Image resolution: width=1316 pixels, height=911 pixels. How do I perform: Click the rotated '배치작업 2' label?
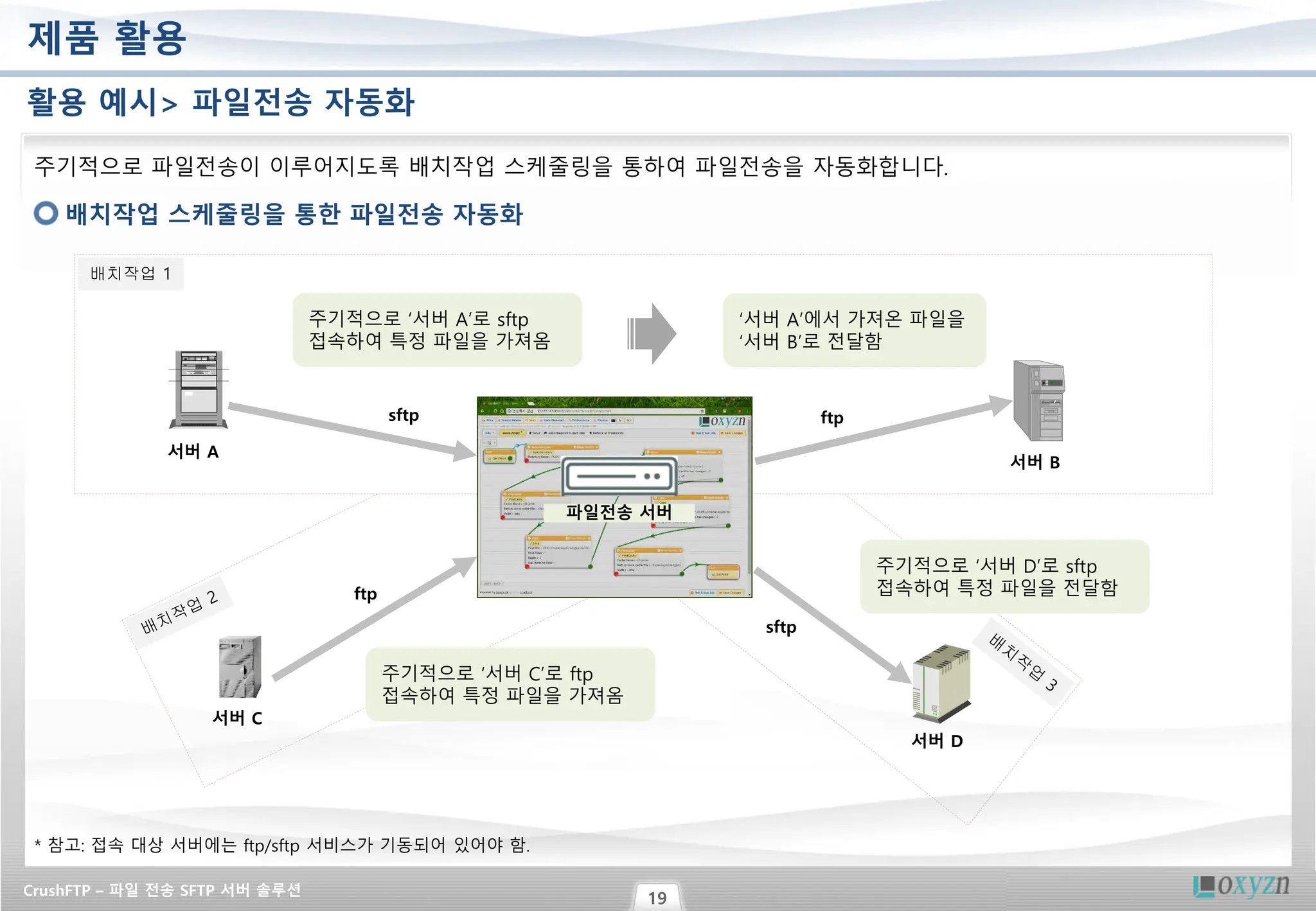pos(179,612)
